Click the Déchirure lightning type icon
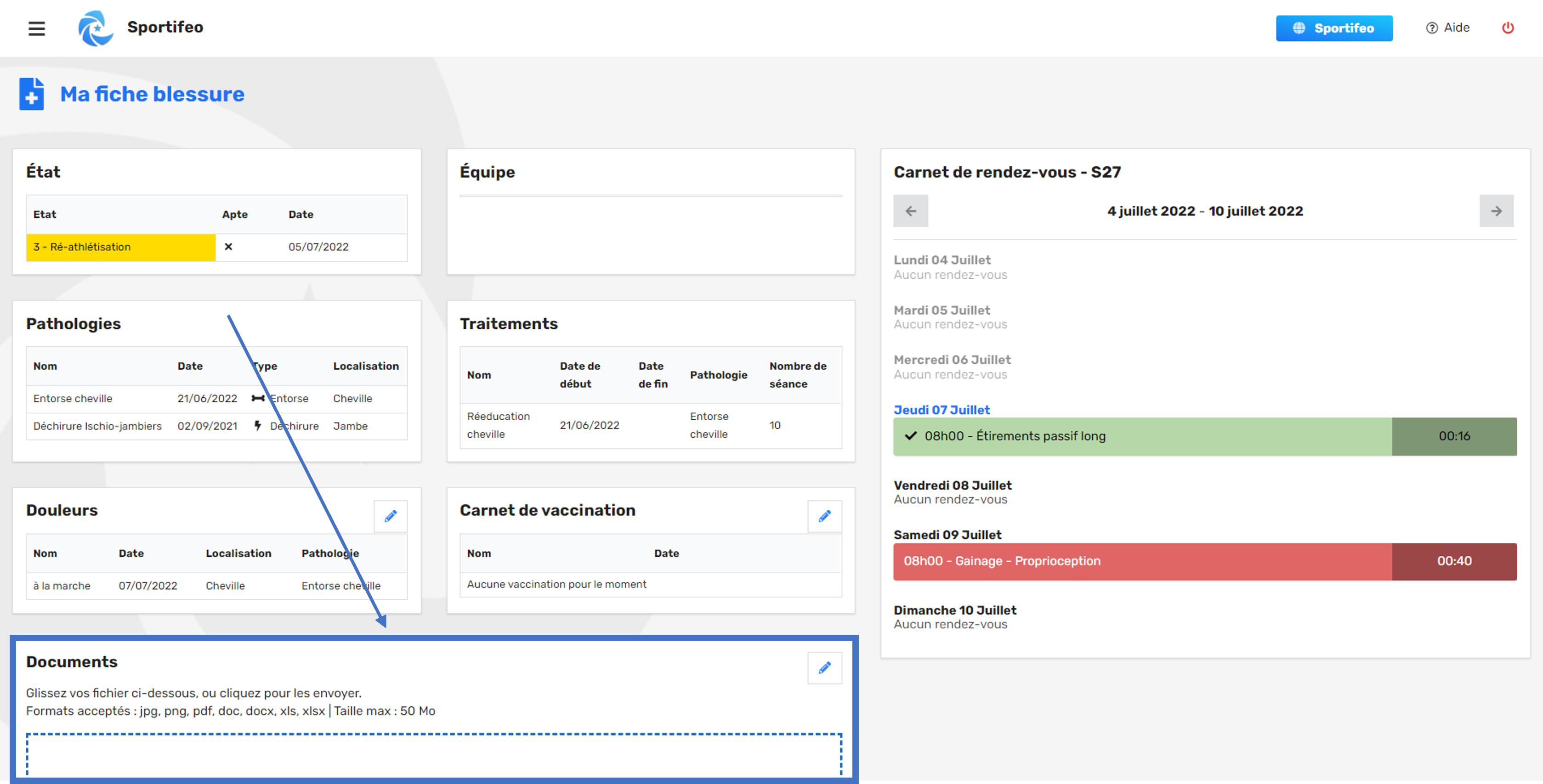Viewport: 1543px width, 784px height. point(258,426)
